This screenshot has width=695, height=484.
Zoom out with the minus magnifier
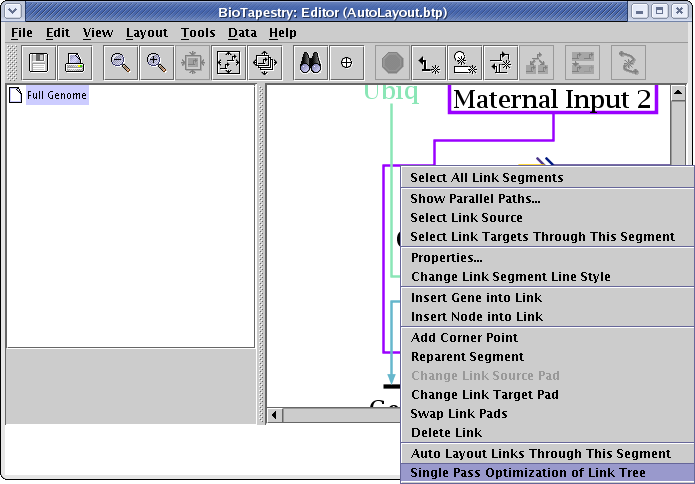coord(121,63)
